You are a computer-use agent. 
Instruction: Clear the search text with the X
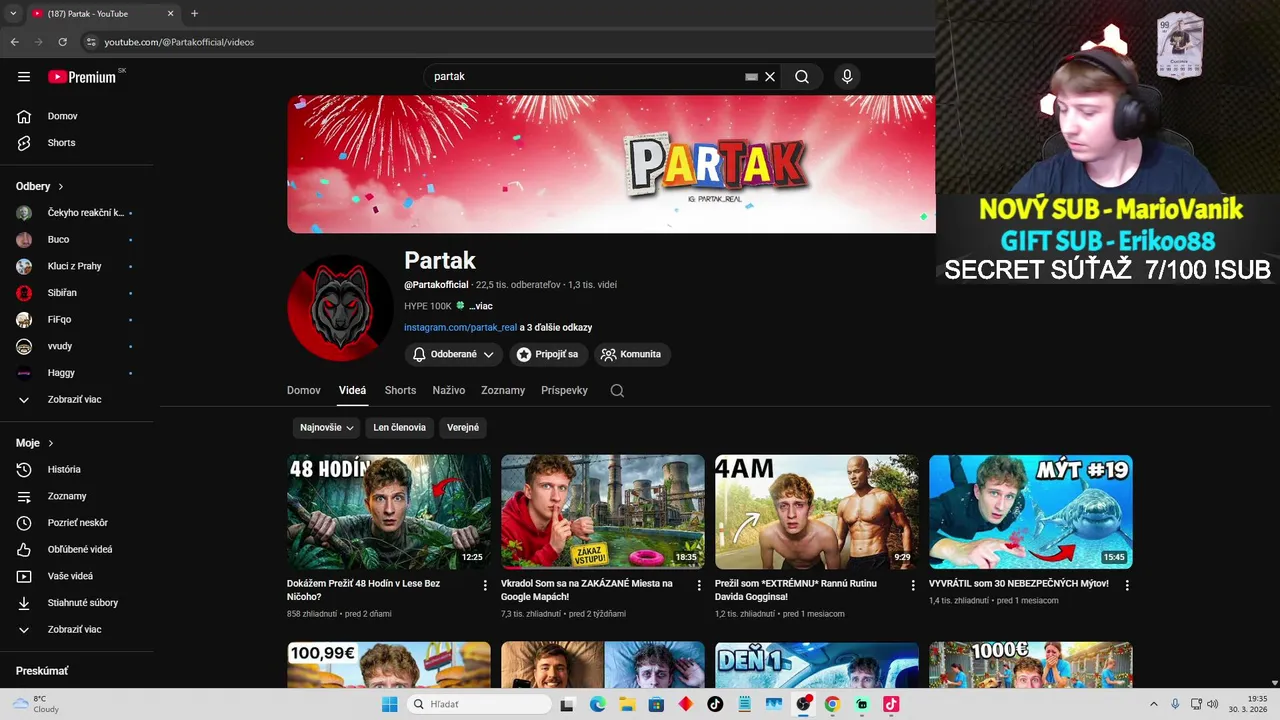tap(770, 76)
